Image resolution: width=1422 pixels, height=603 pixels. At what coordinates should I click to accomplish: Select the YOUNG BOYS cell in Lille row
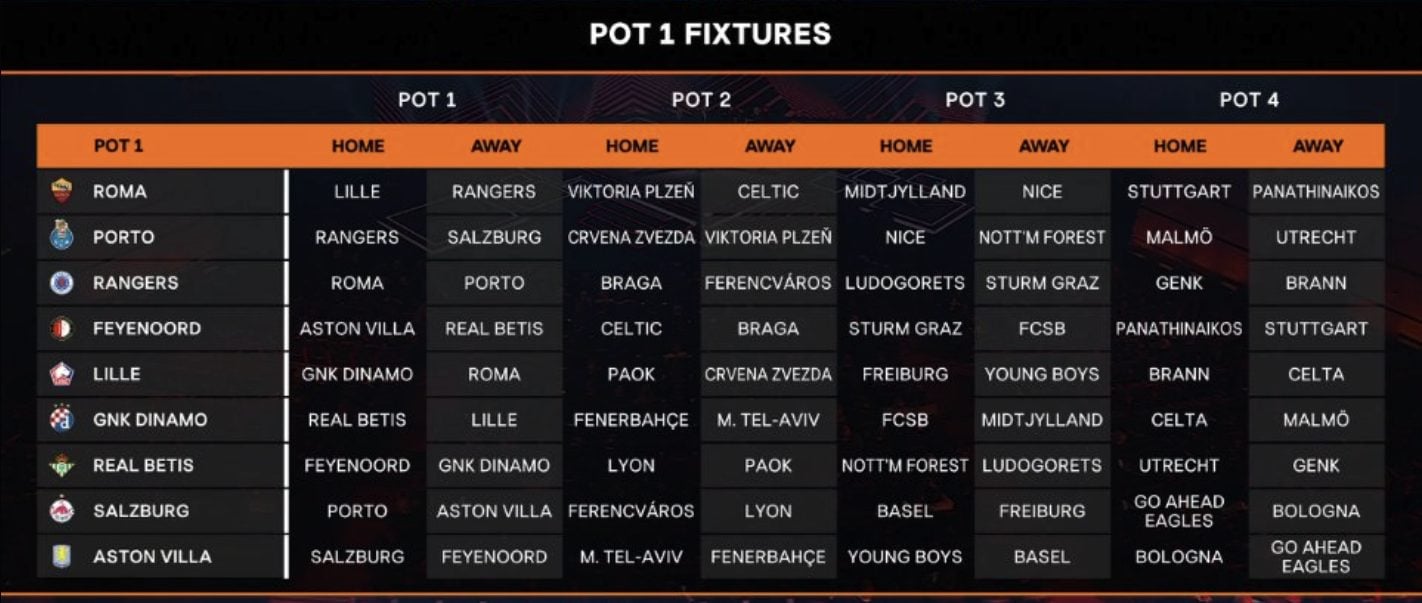(1042, 374)
